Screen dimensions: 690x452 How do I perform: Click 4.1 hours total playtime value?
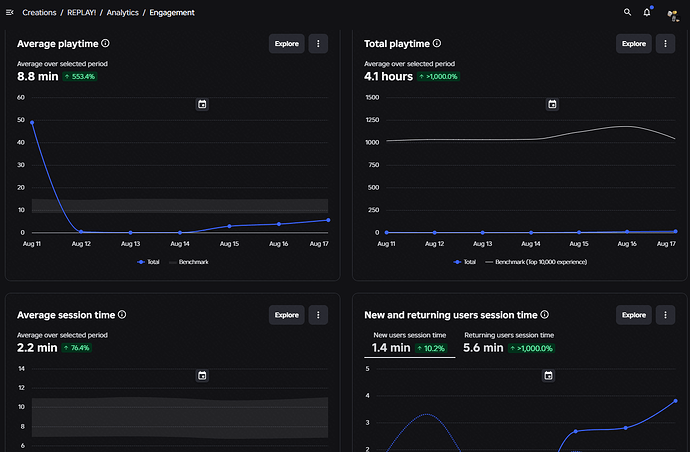coord(388,77)
